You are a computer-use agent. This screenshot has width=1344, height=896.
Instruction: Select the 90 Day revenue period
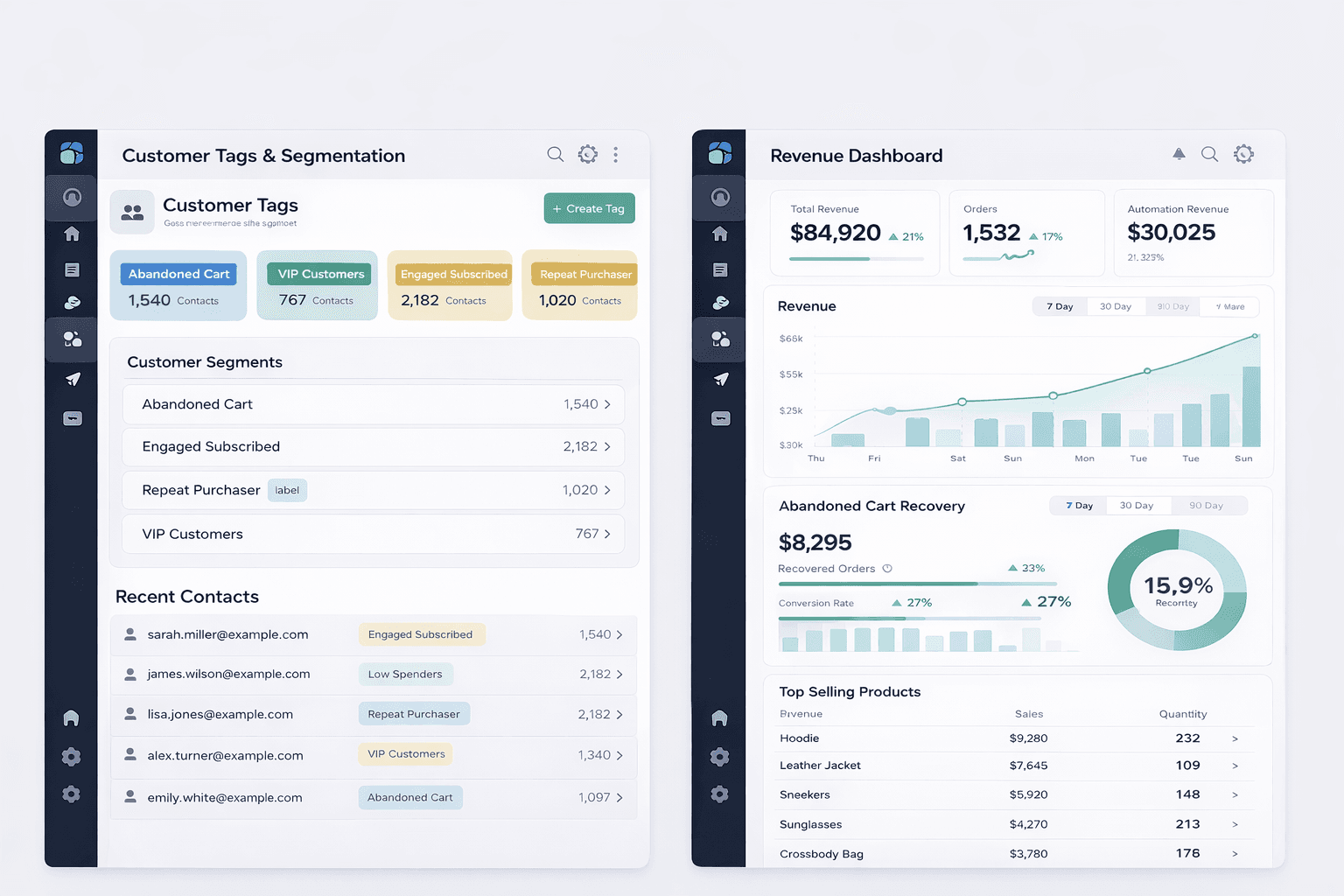point(1172,306)
